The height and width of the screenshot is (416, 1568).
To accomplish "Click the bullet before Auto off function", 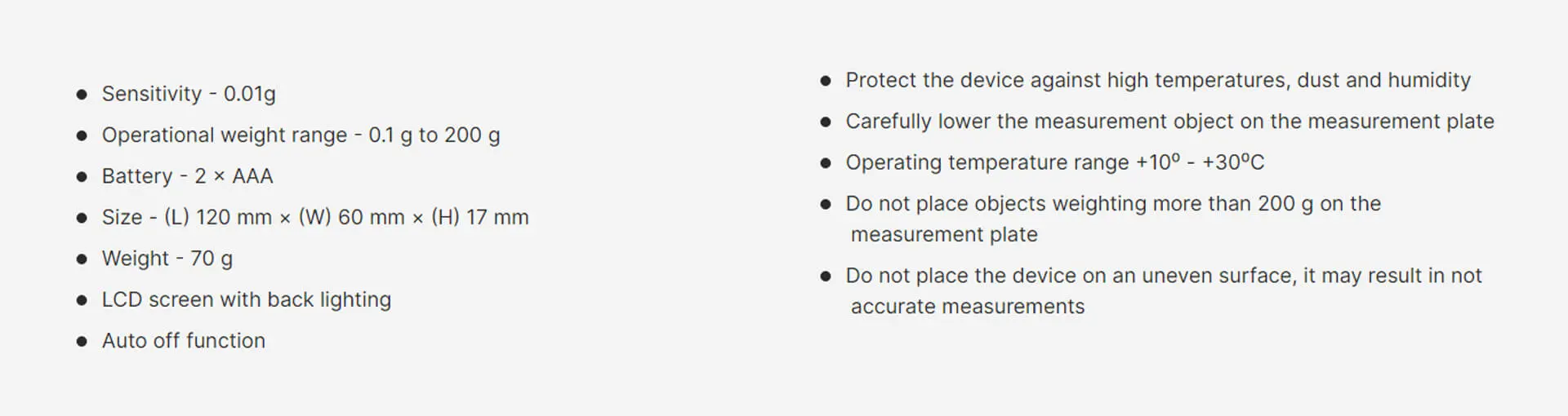I will pos(82,342).
